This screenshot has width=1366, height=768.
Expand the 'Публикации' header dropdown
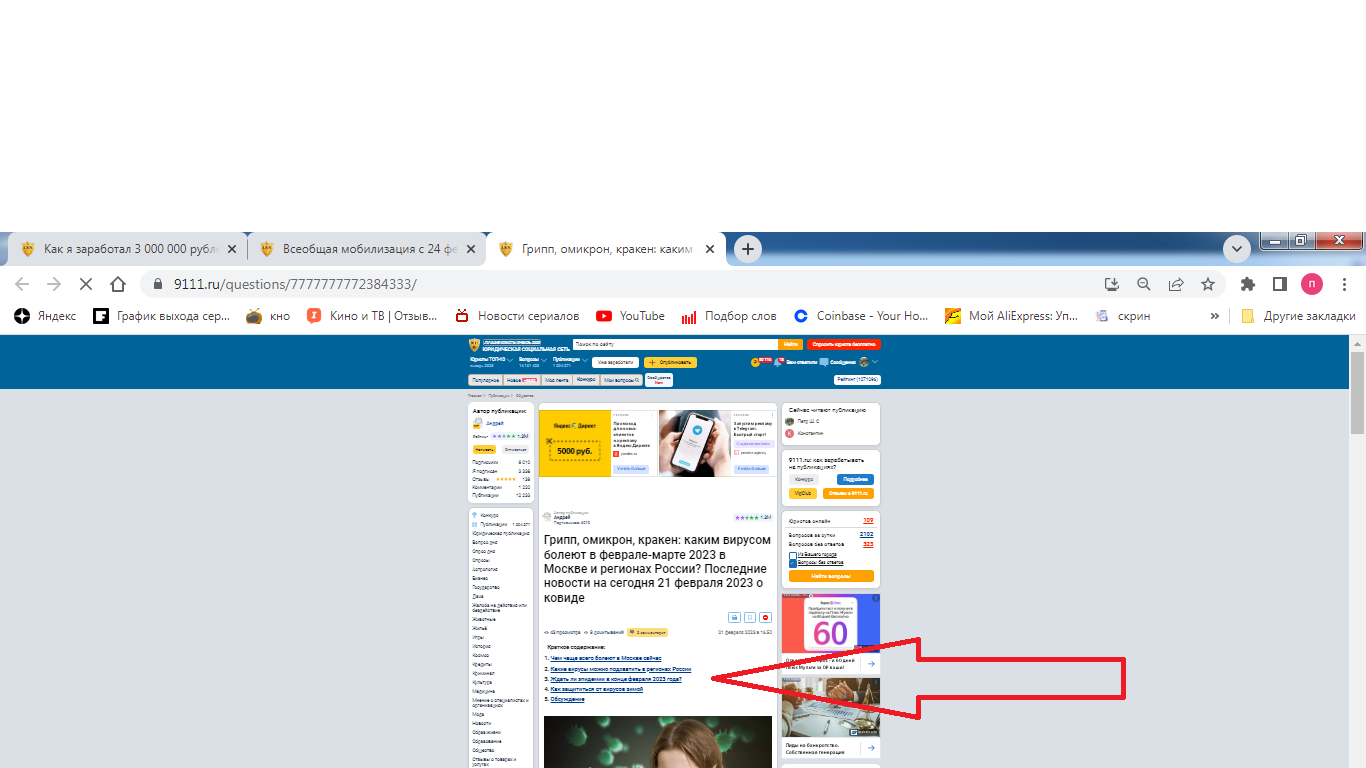[x=584, y=360]
